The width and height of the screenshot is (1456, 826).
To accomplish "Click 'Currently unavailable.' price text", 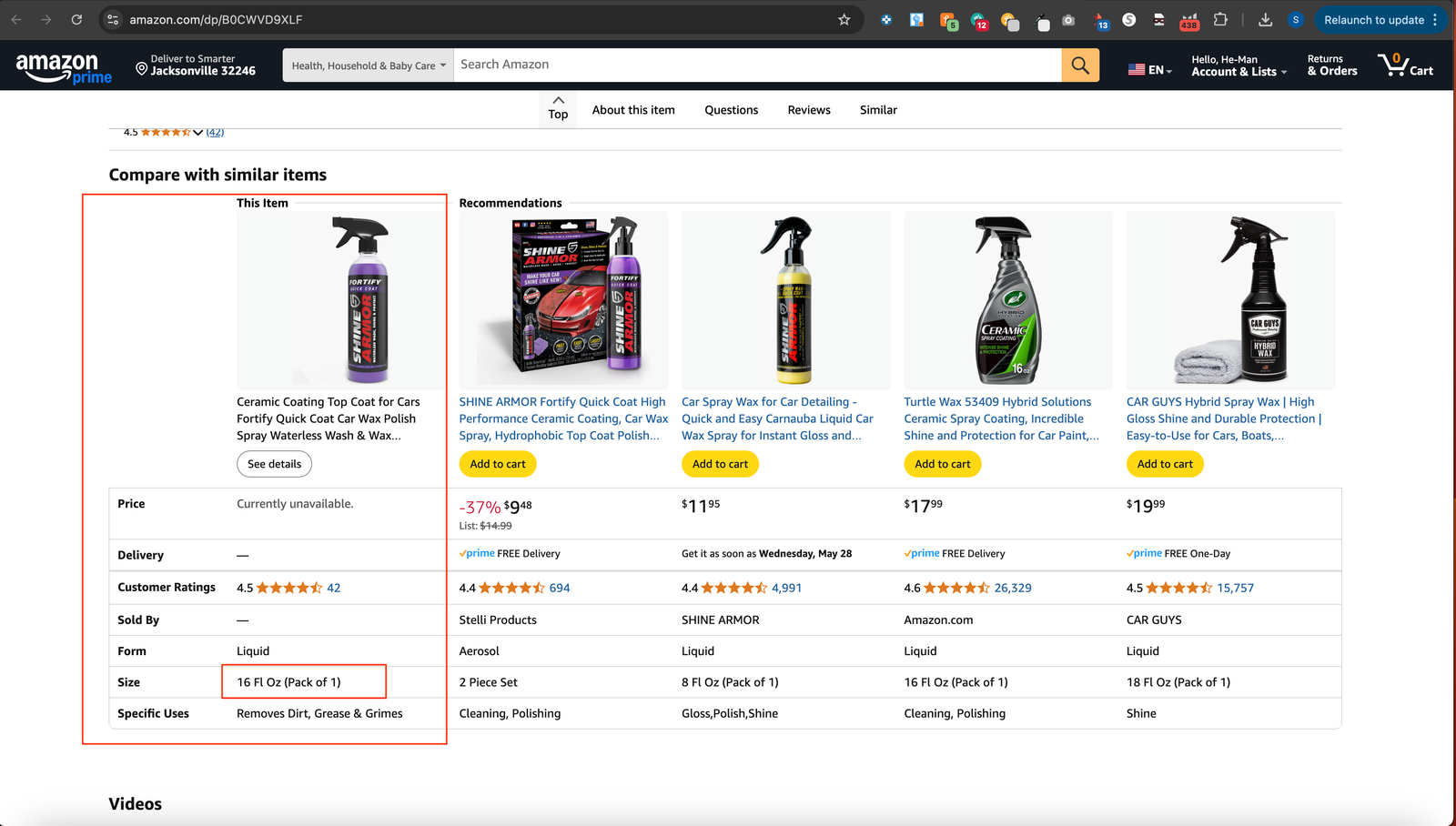I will 295,504.
